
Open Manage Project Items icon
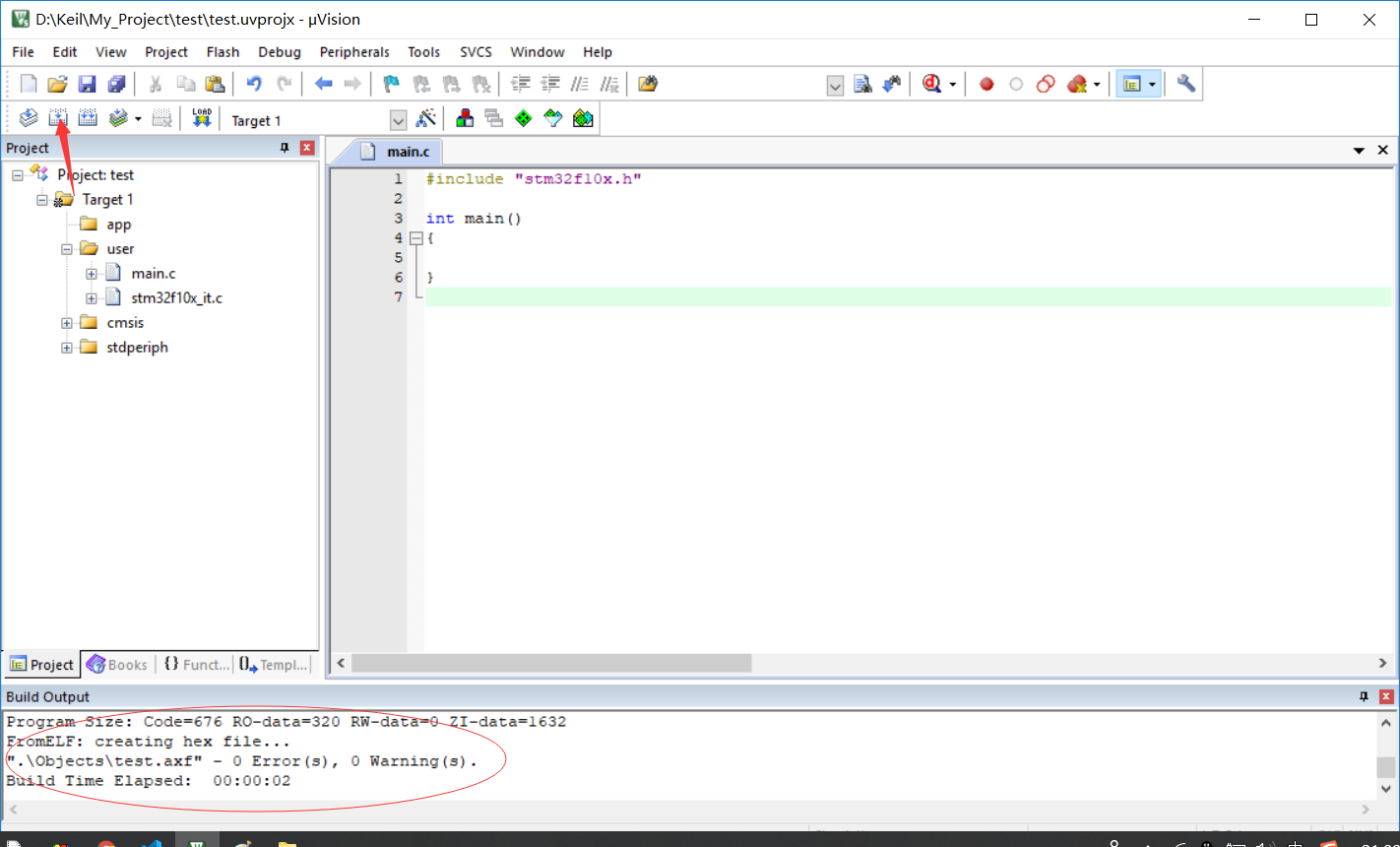465,119
